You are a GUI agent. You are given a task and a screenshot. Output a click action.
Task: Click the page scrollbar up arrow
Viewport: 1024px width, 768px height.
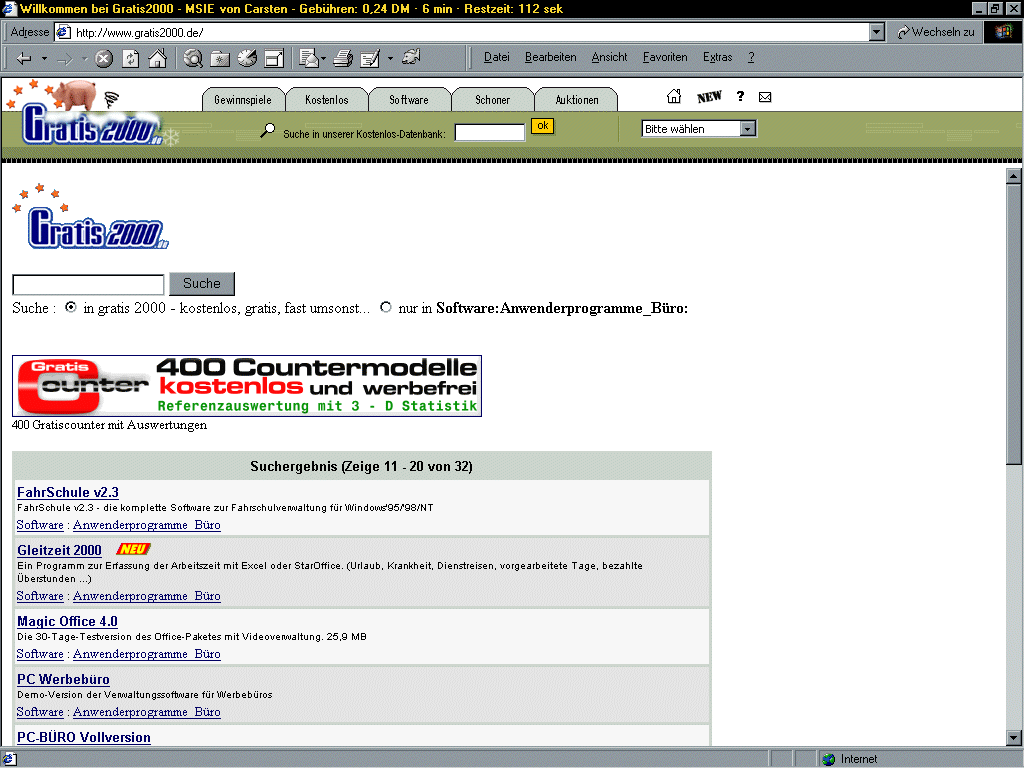coord(1014,176)
